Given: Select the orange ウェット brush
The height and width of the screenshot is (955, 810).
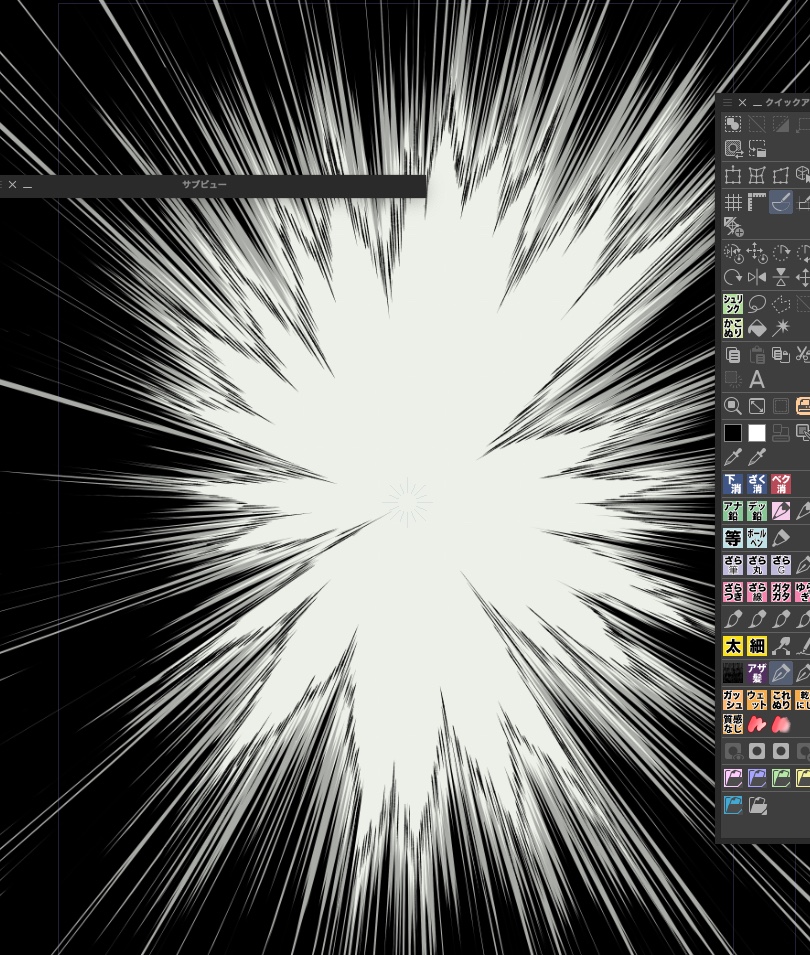Looking at the screenshot, I should [x=757, y=699].
